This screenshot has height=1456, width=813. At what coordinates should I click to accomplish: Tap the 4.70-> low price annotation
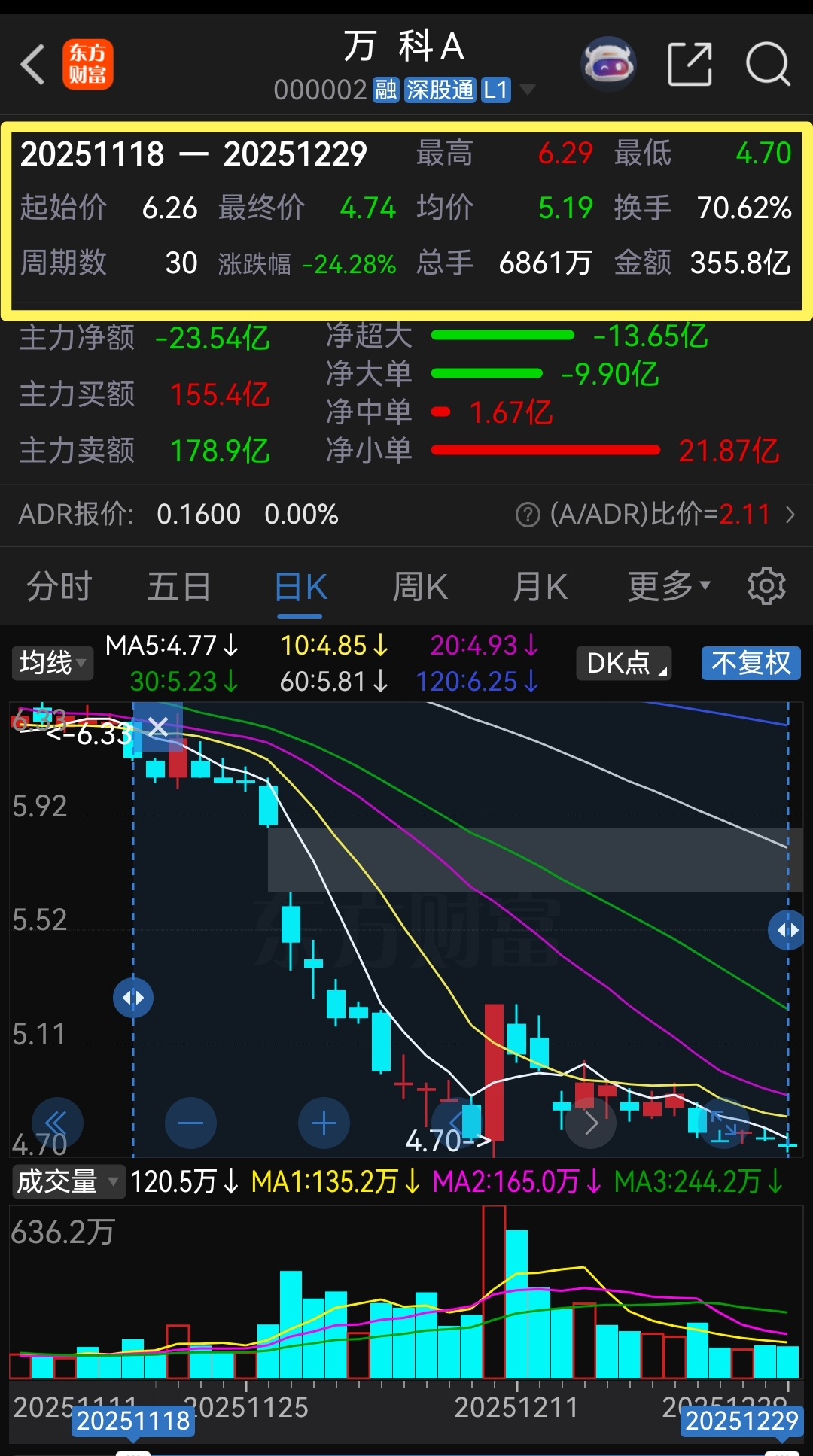coord(449,1141)
